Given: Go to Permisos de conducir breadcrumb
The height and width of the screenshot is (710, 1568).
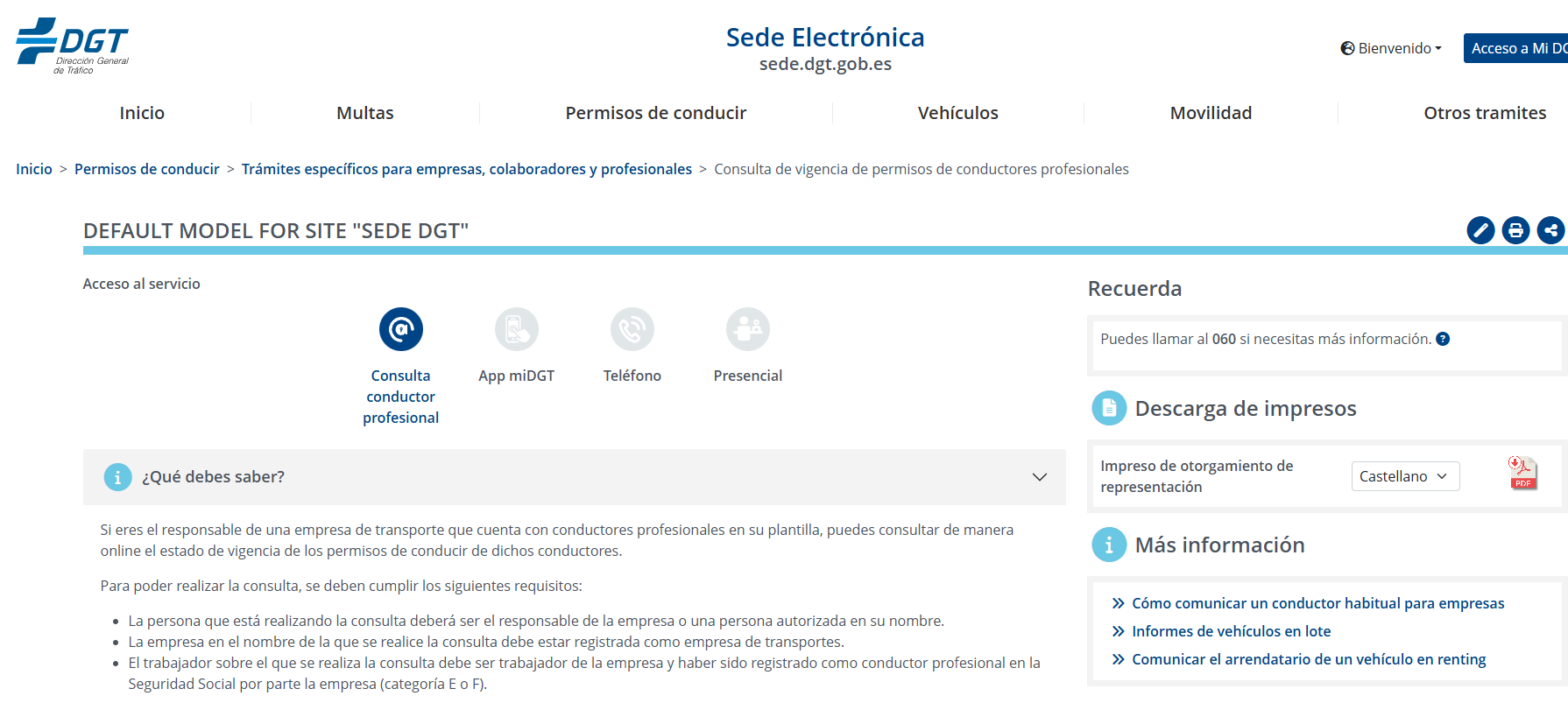Looking at the screenshot, I should pyautogui.click(x=147, y=169).
